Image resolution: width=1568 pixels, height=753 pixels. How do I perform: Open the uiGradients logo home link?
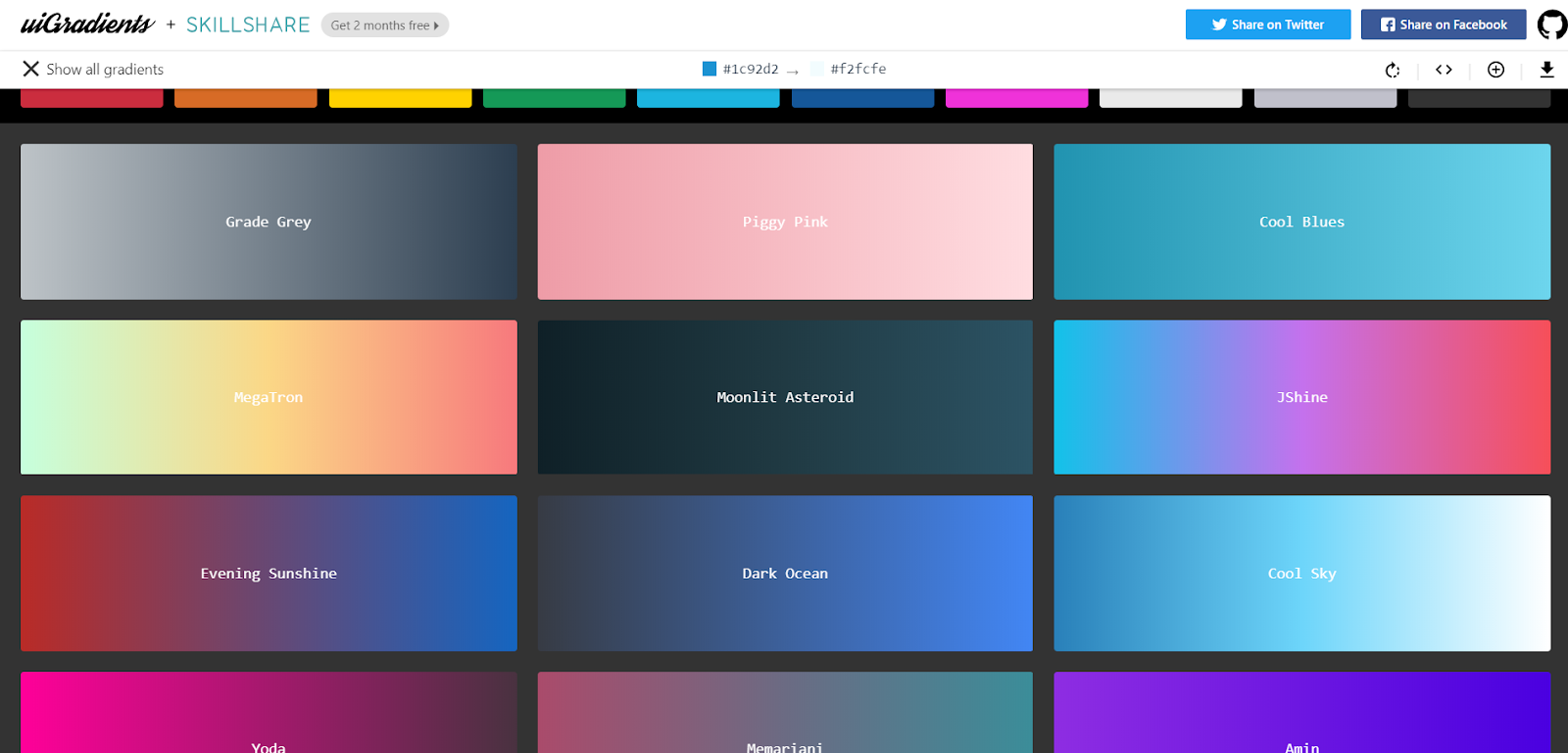87,24
